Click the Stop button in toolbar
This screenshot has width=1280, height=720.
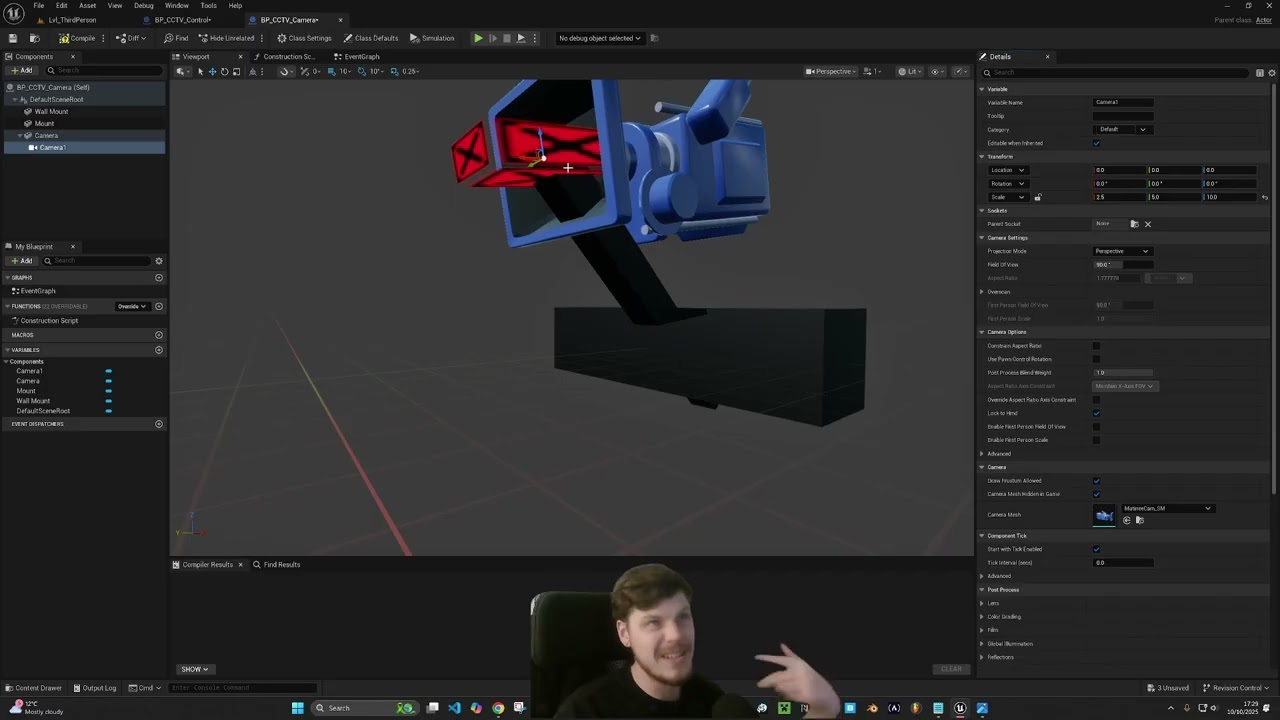(506, 38)
